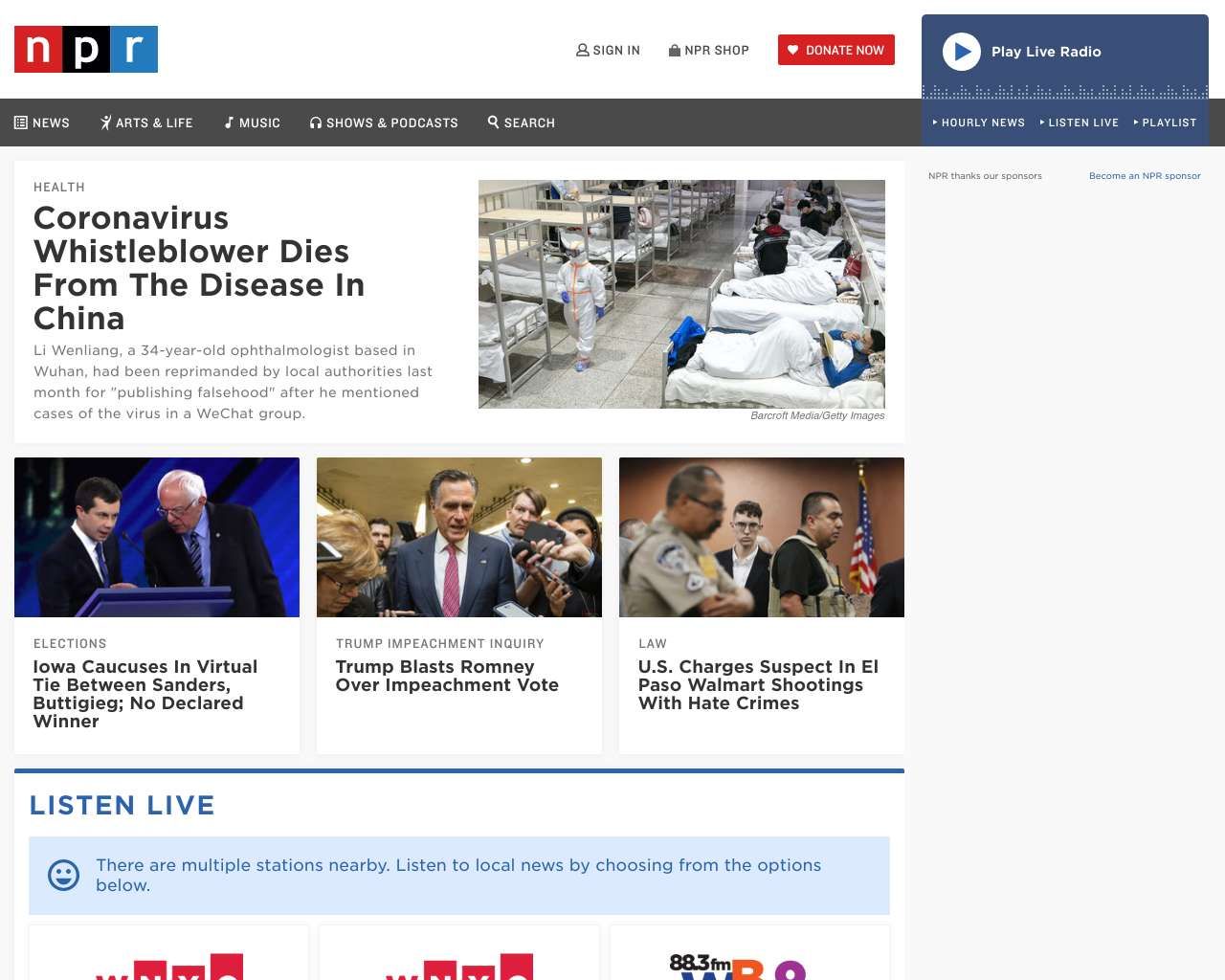Open the El Paso suspect courtroom photo
The image size is (1225, 980).
coord(762,537)
